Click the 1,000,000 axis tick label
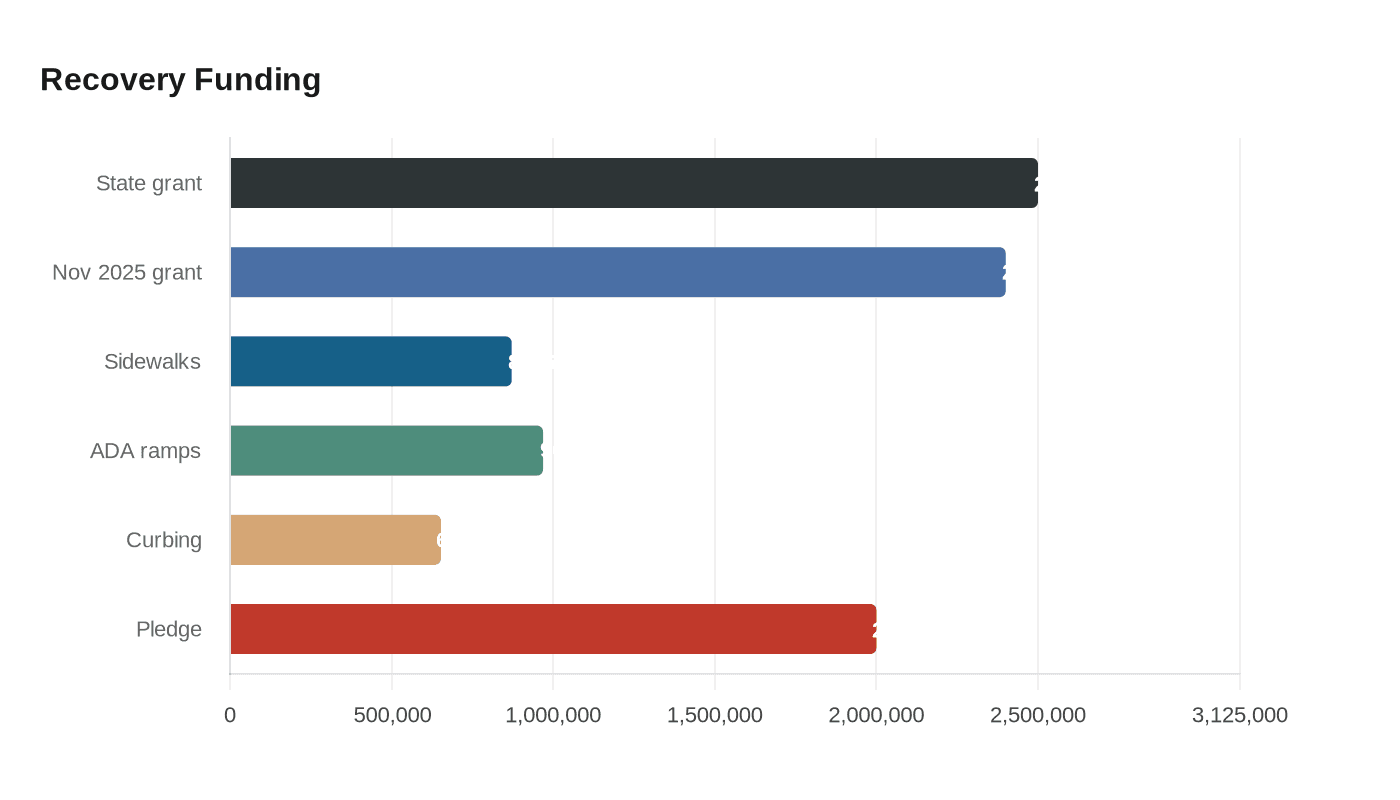1400x800 pixels. point(553,715)
